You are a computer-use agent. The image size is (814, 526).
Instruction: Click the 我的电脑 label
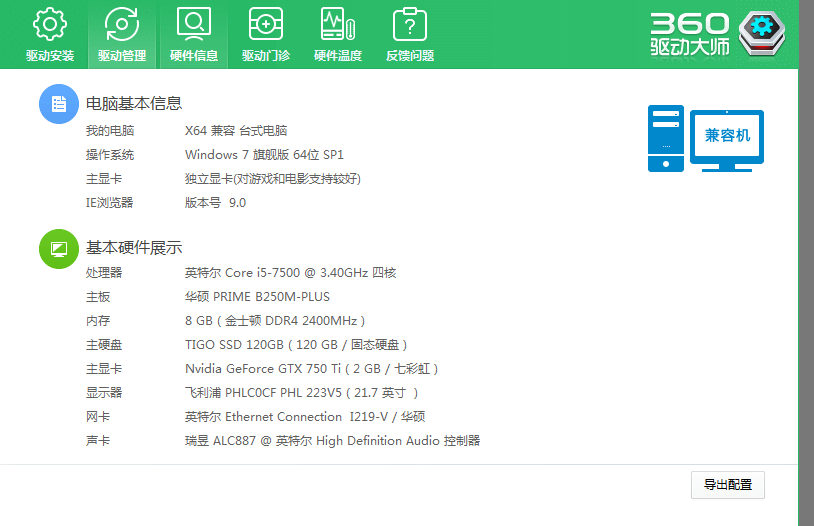pos(110,130)
